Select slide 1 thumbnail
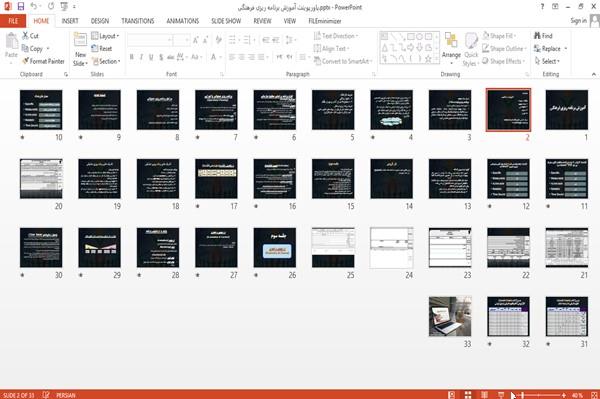 567,110
